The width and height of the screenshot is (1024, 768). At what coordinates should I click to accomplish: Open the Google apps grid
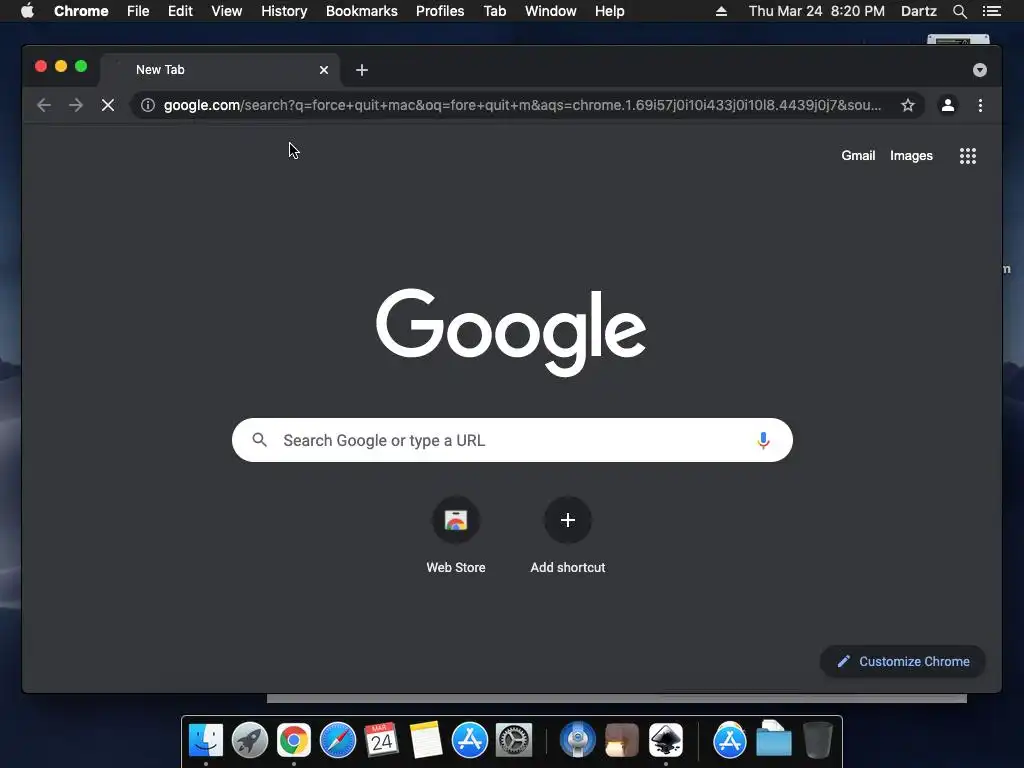point(968,155)
